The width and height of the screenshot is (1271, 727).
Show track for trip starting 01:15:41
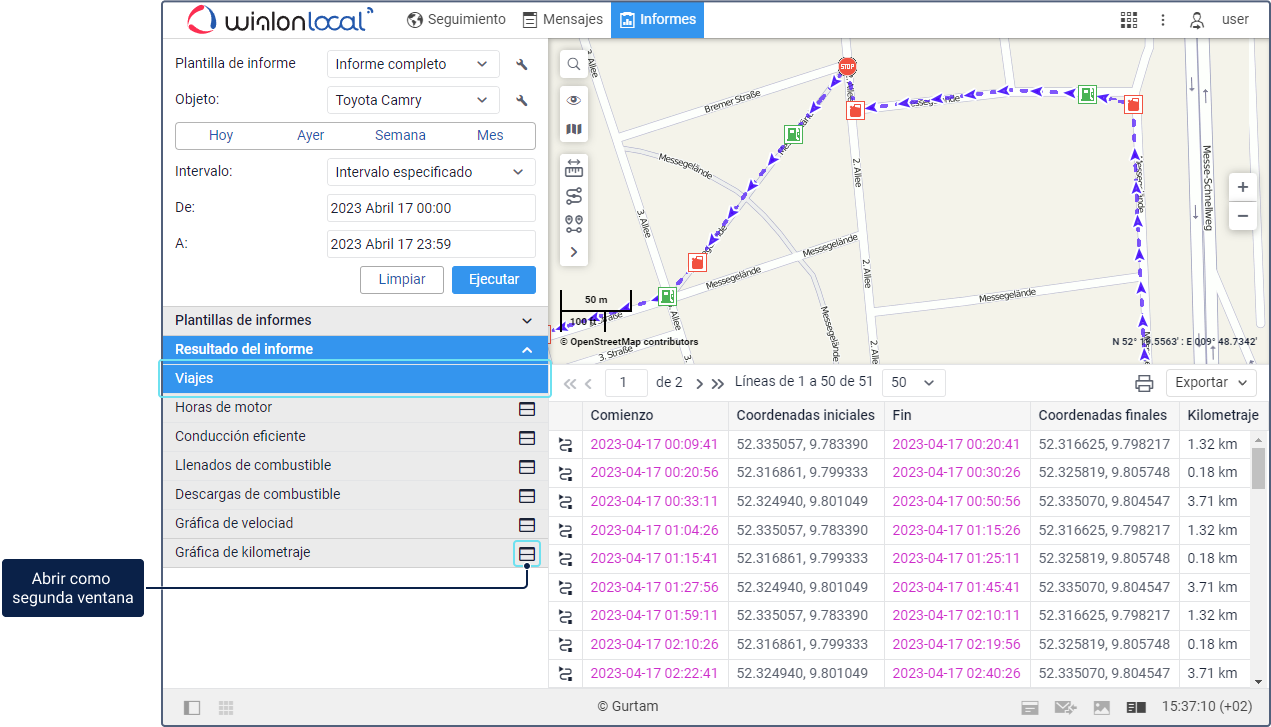pos(566,559)
